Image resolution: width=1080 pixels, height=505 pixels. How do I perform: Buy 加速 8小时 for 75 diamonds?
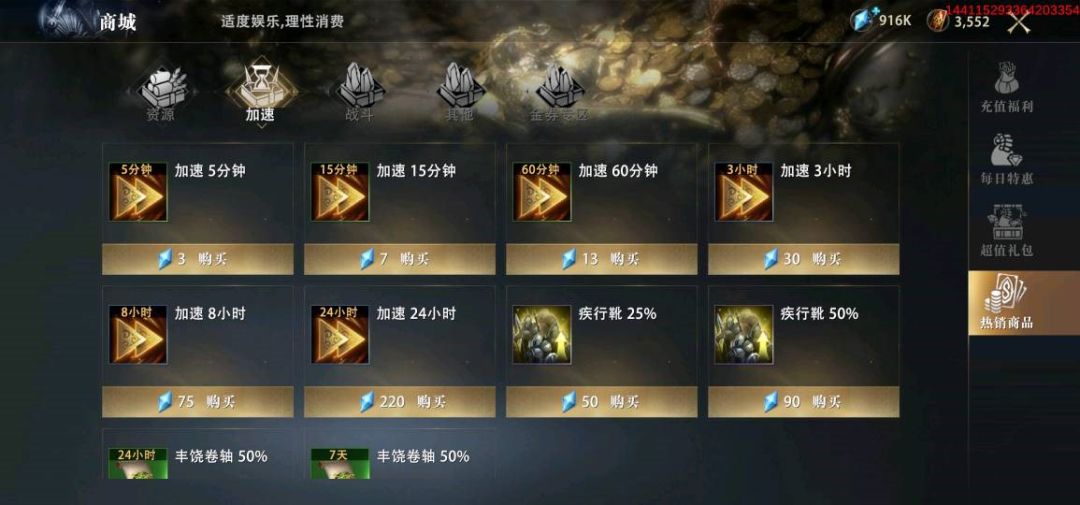[x=198, y=402]
